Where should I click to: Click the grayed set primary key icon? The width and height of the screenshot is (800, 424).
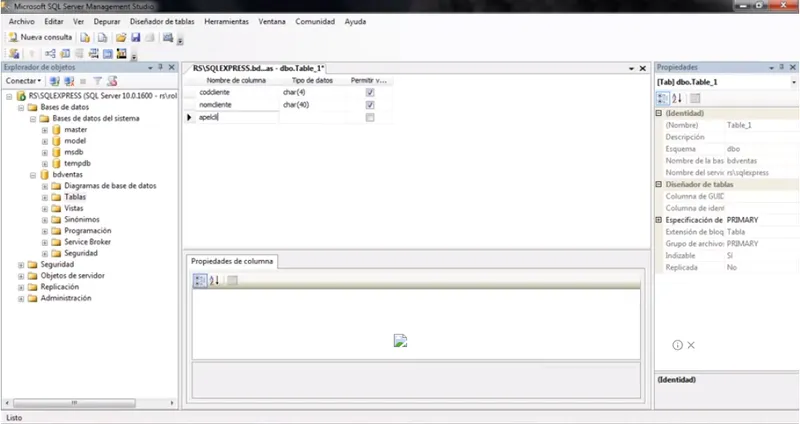click(32, 54)
